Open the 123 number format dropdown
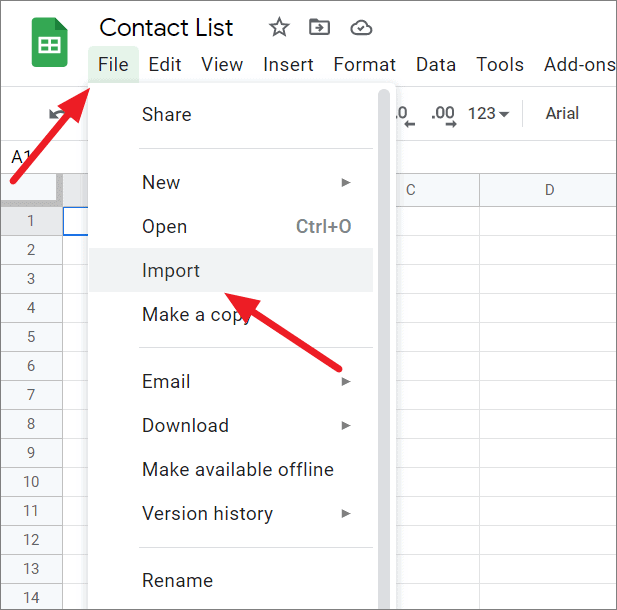The height and width of the screenshot is (610, 617). coord(488,114)
